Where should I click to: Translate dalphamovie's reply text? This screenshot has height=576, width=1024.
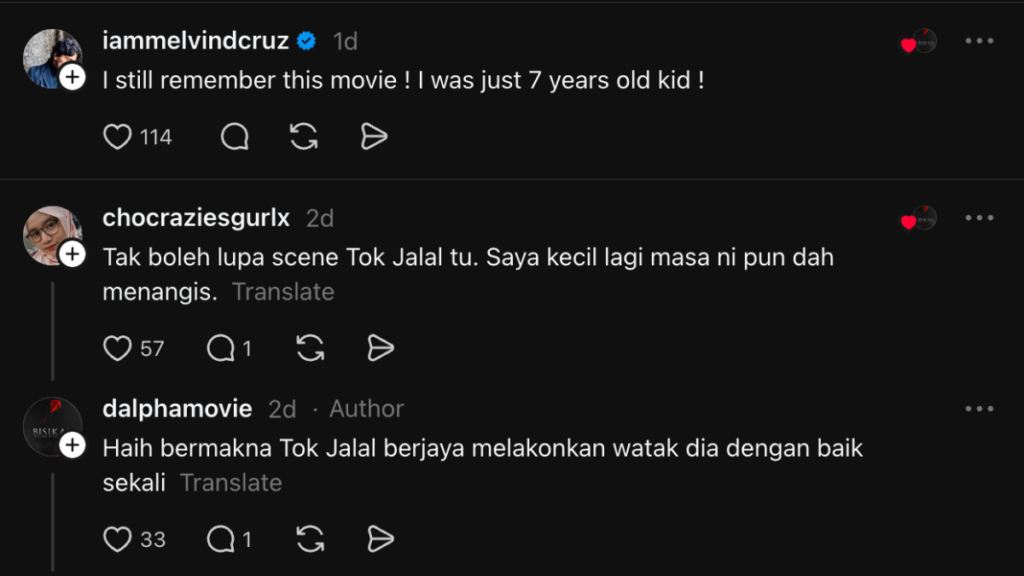(231, 483)
